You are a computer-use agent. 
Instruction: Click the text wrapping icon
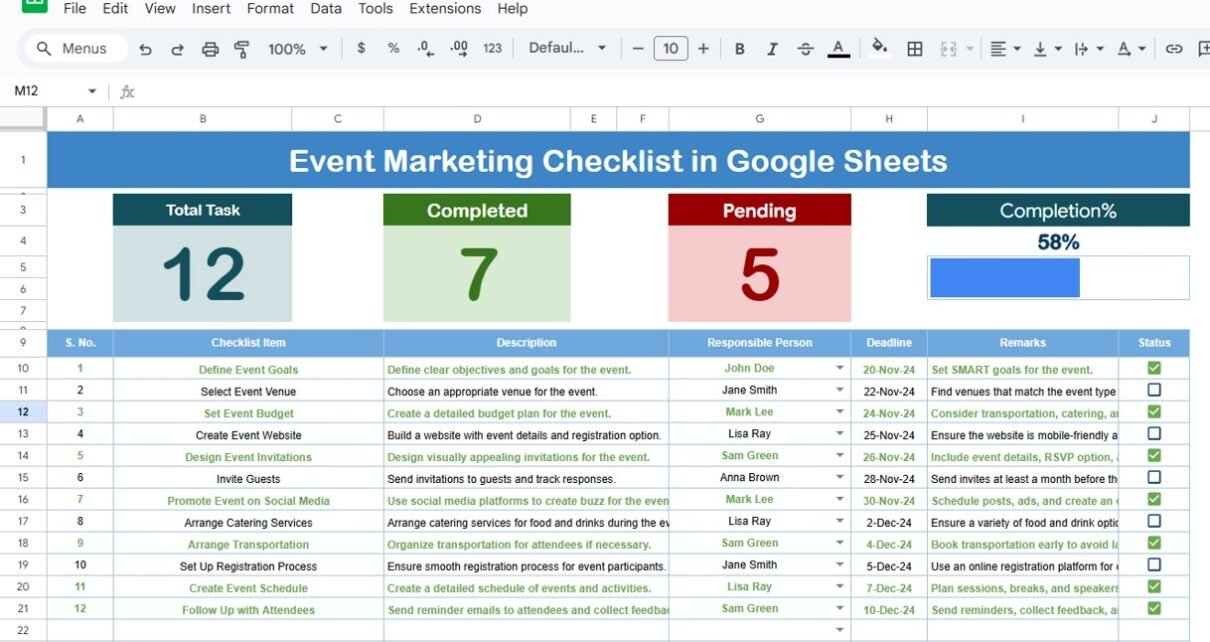(x=1081, y=48)
